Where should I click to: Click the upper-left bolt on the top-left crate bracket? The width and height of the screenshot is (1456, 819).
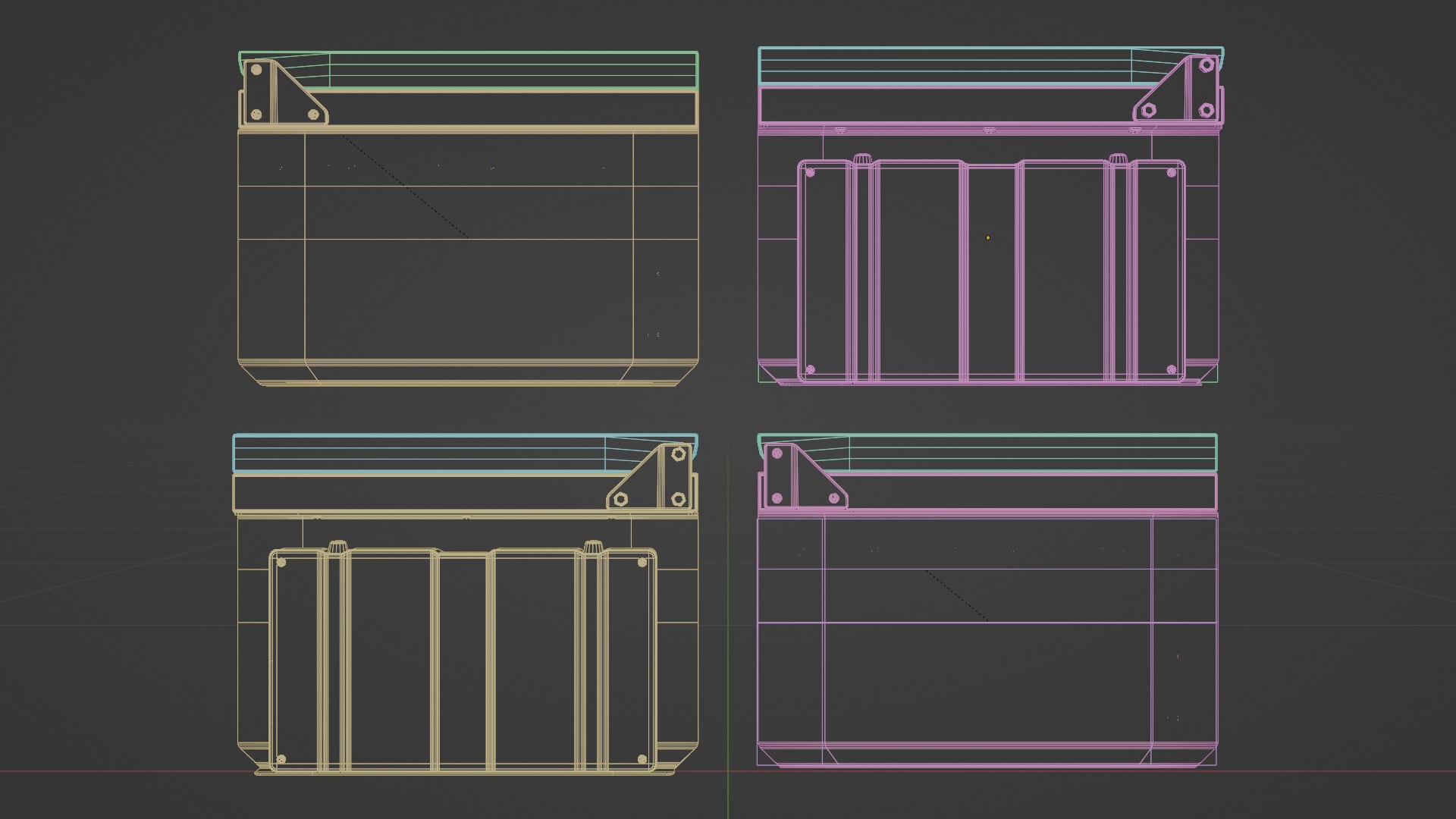[x=256, y=70]
